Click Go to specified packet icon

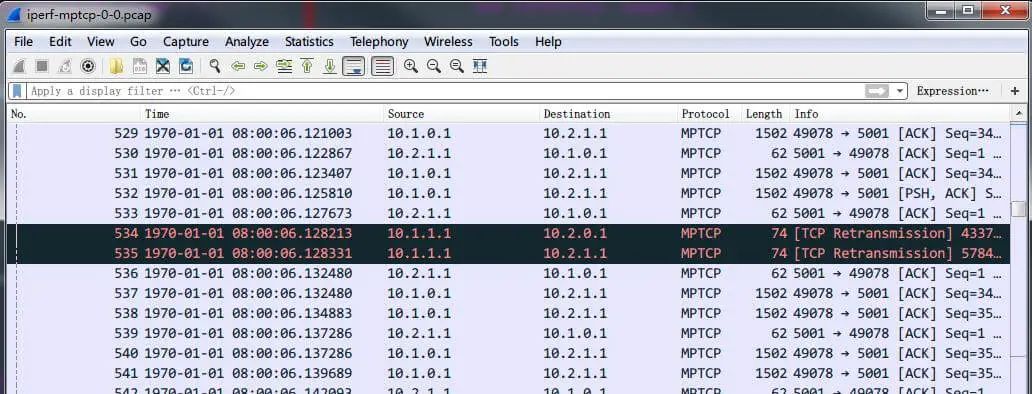point(284,66)
